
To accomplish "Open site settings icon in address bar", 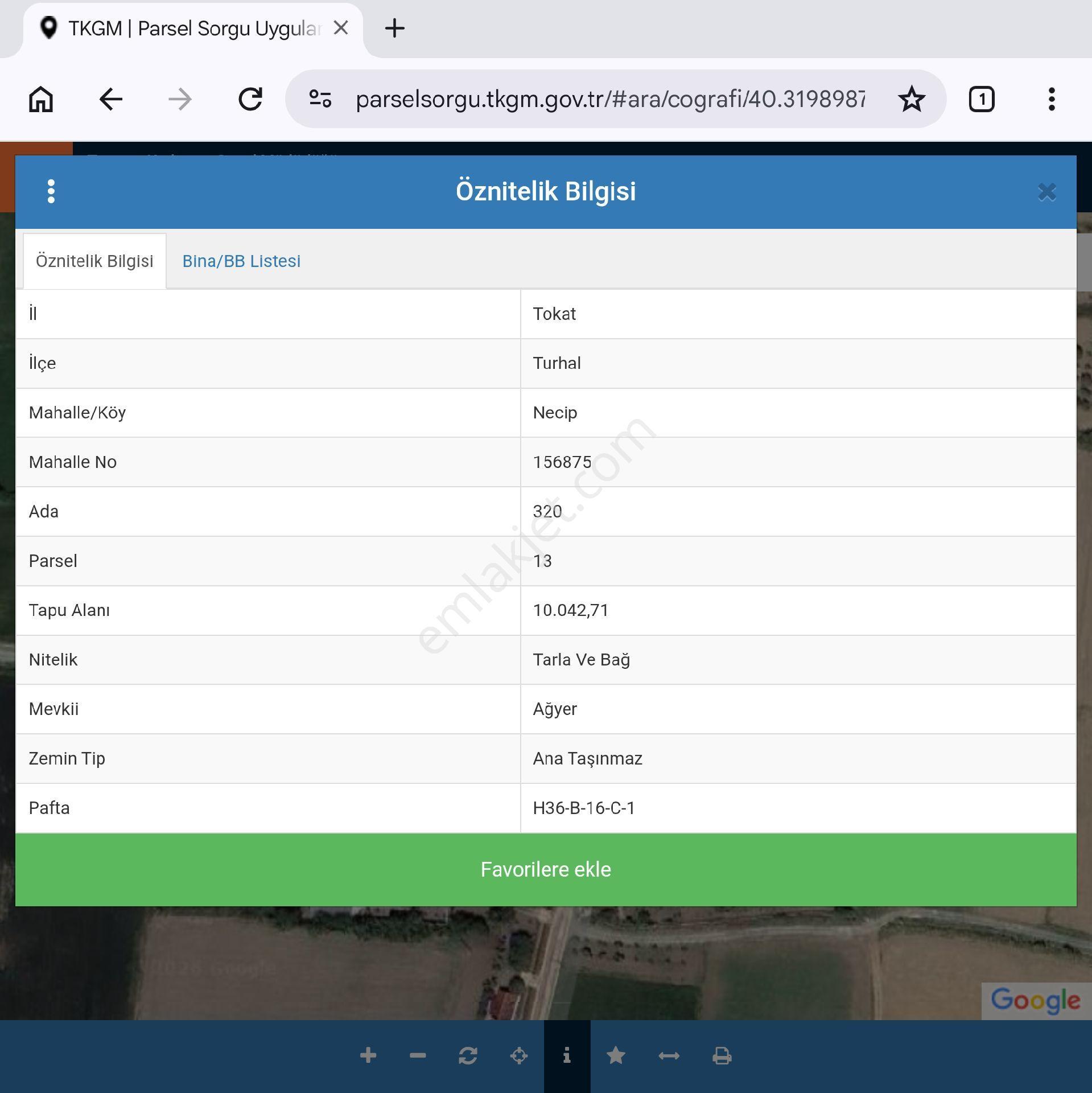I will coord(320,99).
